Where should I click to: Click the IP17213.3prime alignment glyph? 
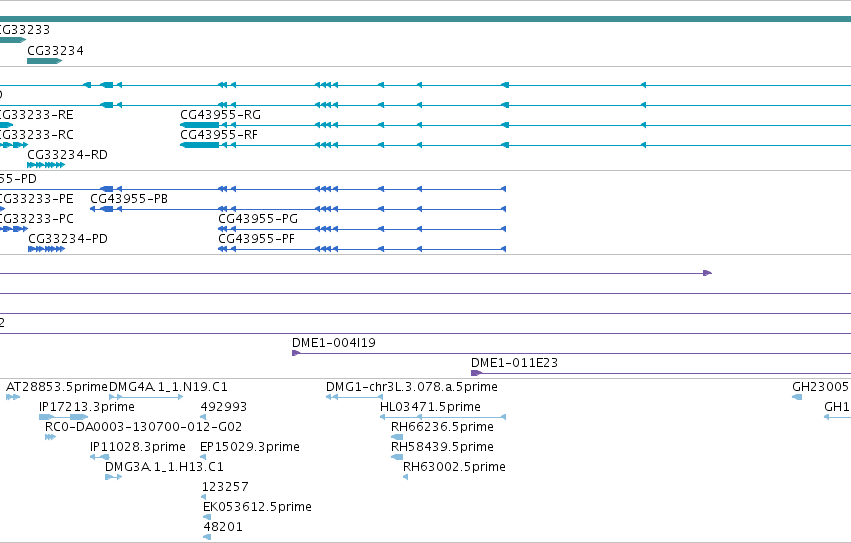pyautogui.click(x=63, y=417)
